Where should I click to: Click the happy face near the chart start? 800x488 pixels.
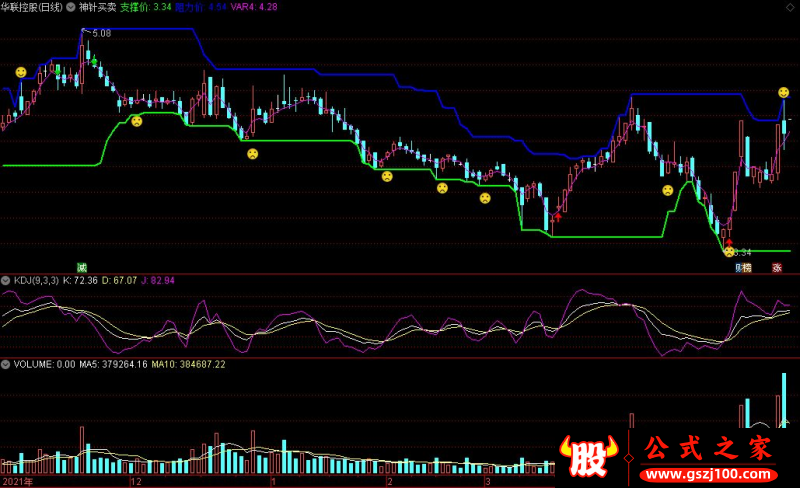tap(21, 72)
